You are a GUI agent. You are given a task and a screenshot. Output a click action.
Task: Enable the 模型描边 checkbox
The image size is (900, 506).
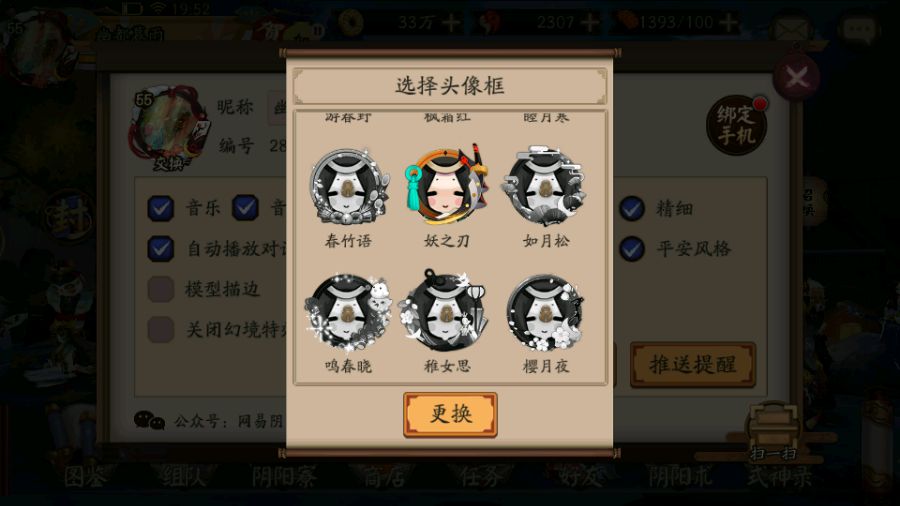pos(161,289)
